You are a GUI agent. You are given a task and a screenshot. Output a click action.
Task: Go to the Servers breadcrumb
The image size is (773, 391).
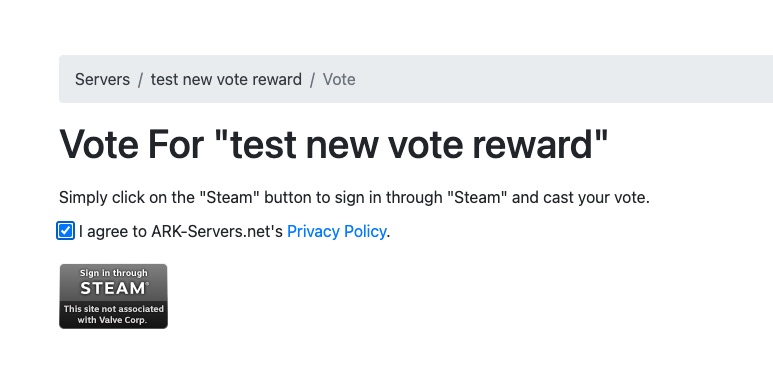(103, 79)
